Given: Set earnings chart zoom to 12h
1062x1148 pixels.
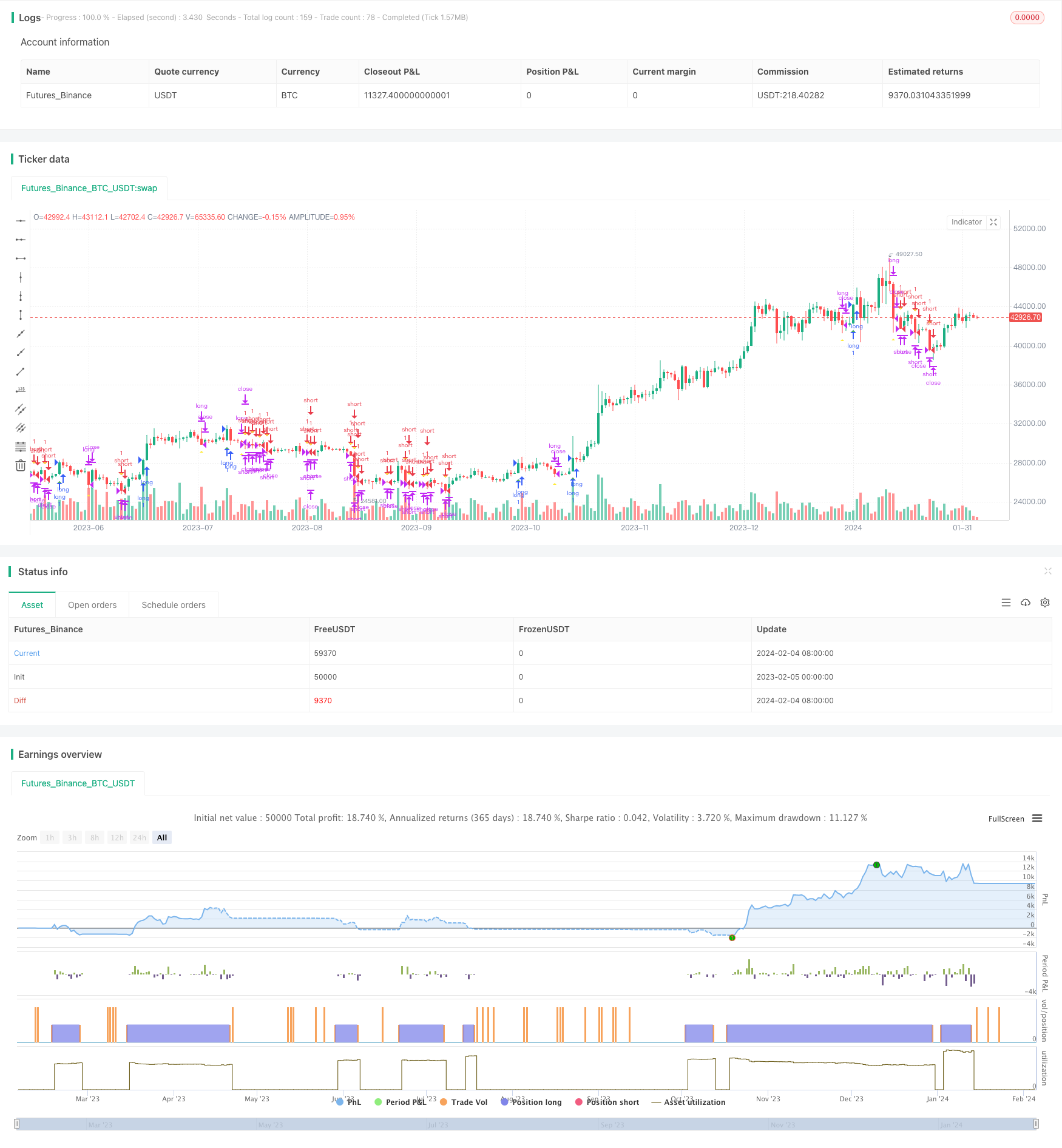Looking at the screenshot, I should tap(117, 837).
